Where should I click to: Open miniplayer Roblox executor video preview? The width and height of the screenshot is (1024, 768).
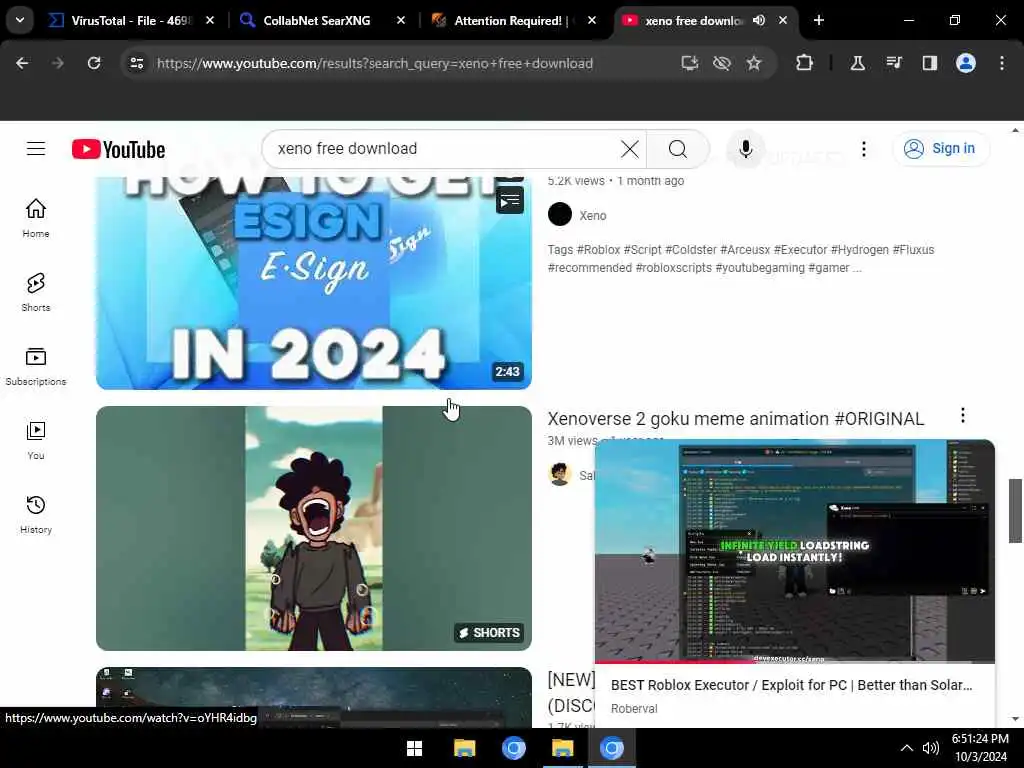(795, 550)
